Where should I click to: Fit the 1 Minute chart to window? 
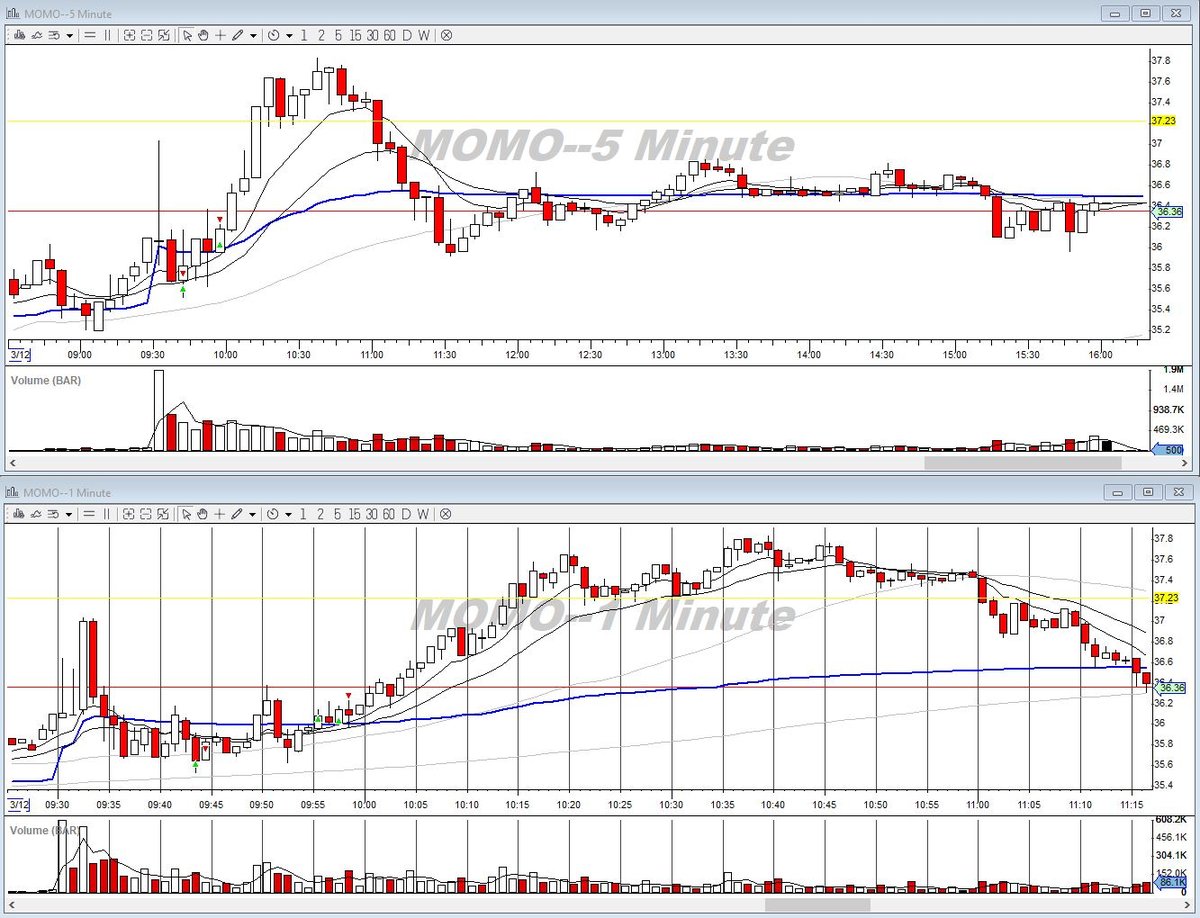164,513
